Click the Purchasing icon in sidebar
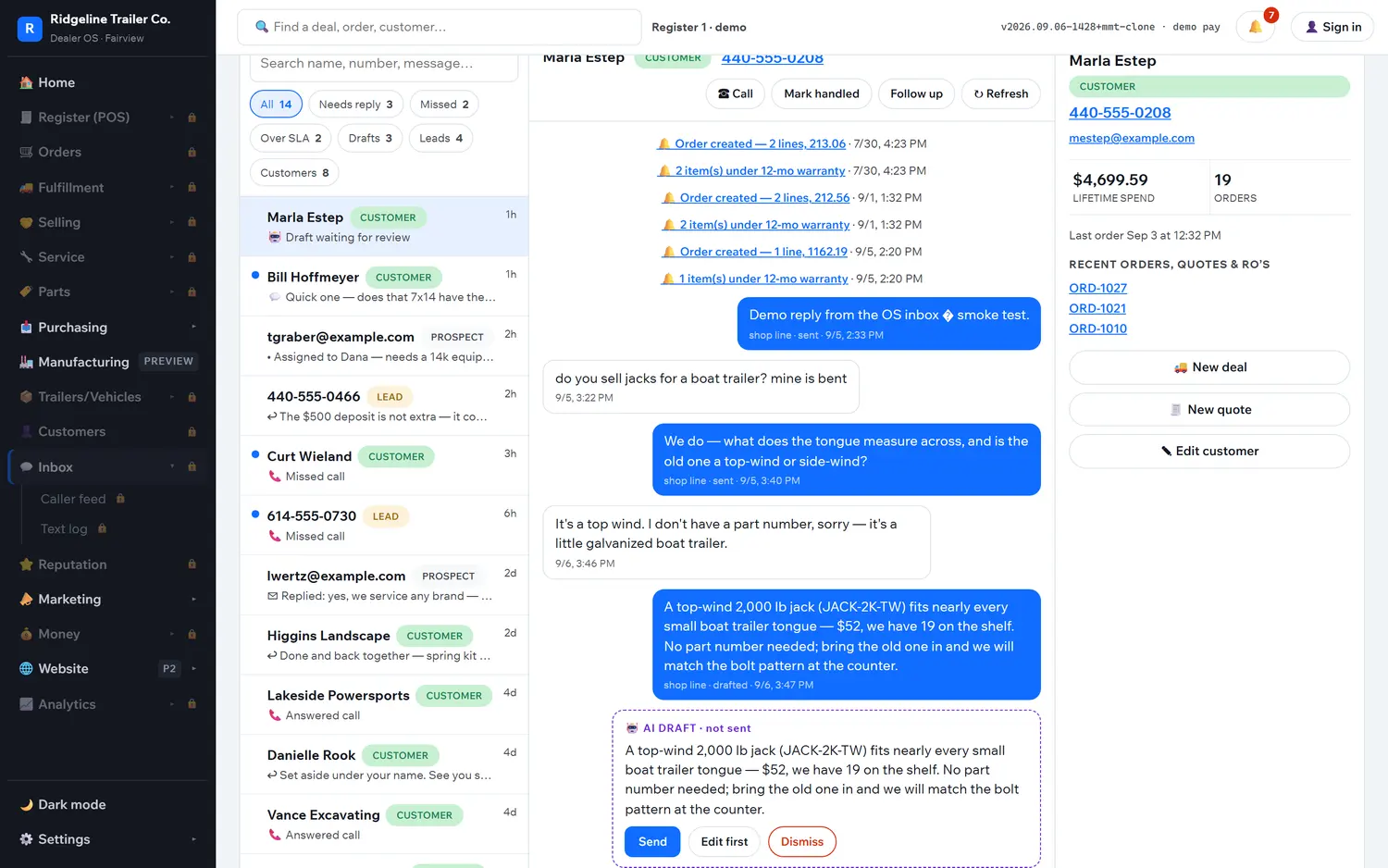This screenshot has width=1388, height=868. pos(26,328)
